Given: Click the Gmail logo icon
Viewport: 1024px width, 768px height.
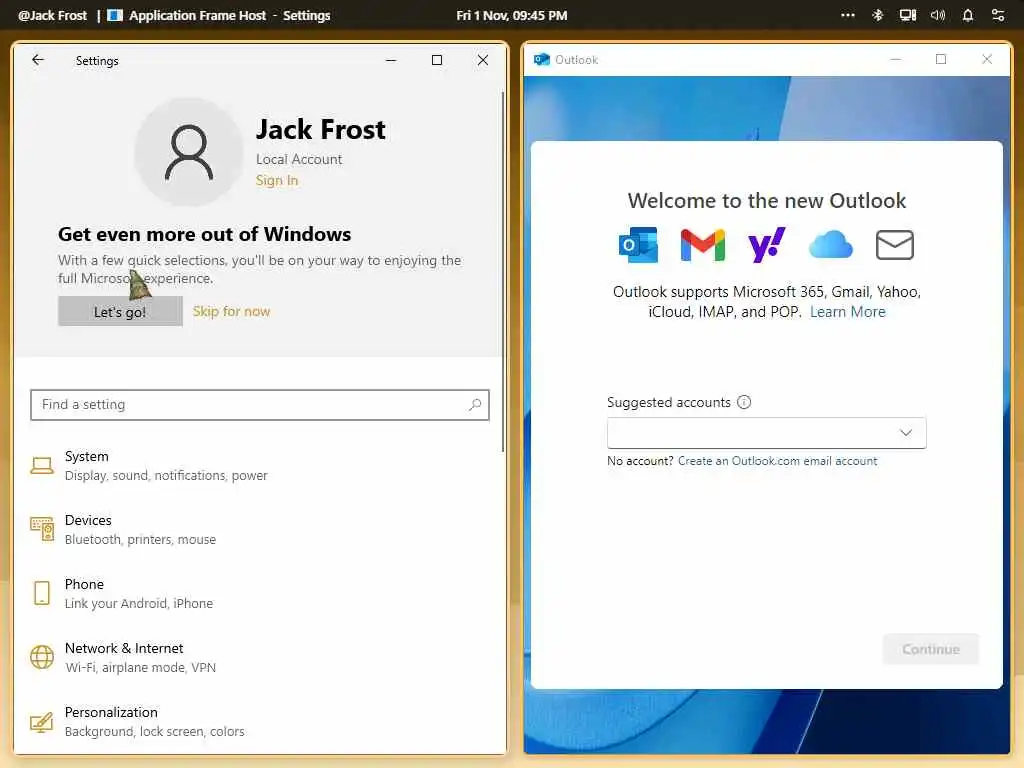Looking at the screenshot, I should click(702, 245).
